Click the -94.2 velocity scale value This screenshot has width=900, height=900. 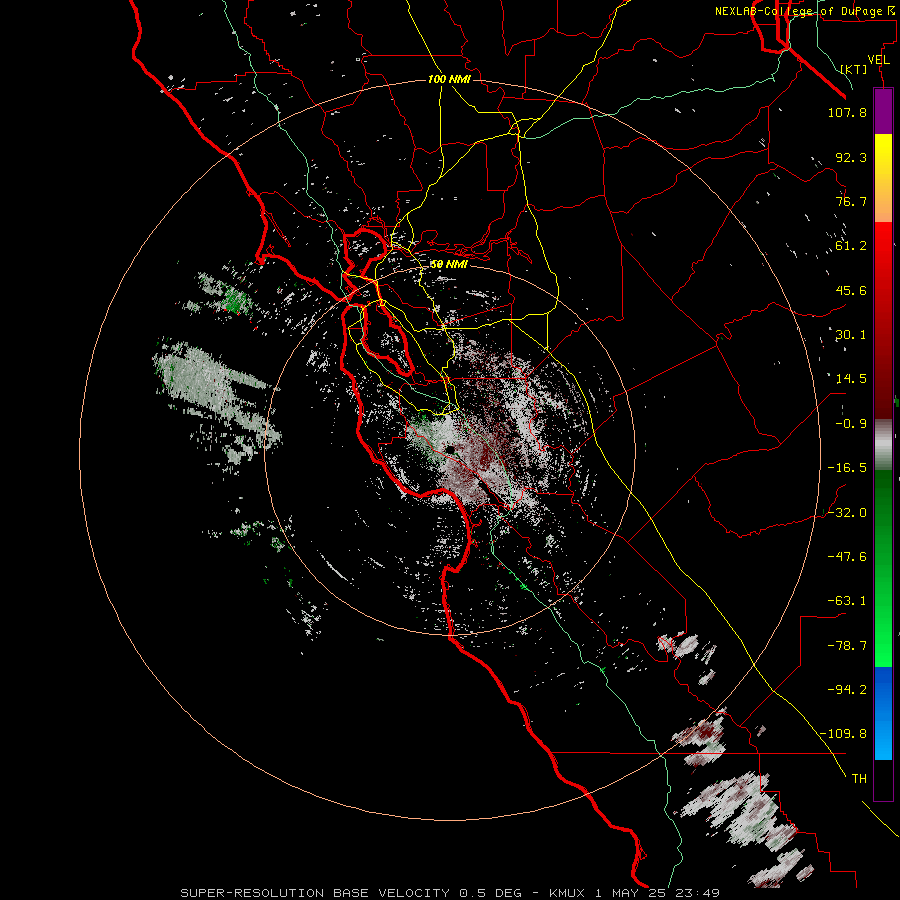847,689
